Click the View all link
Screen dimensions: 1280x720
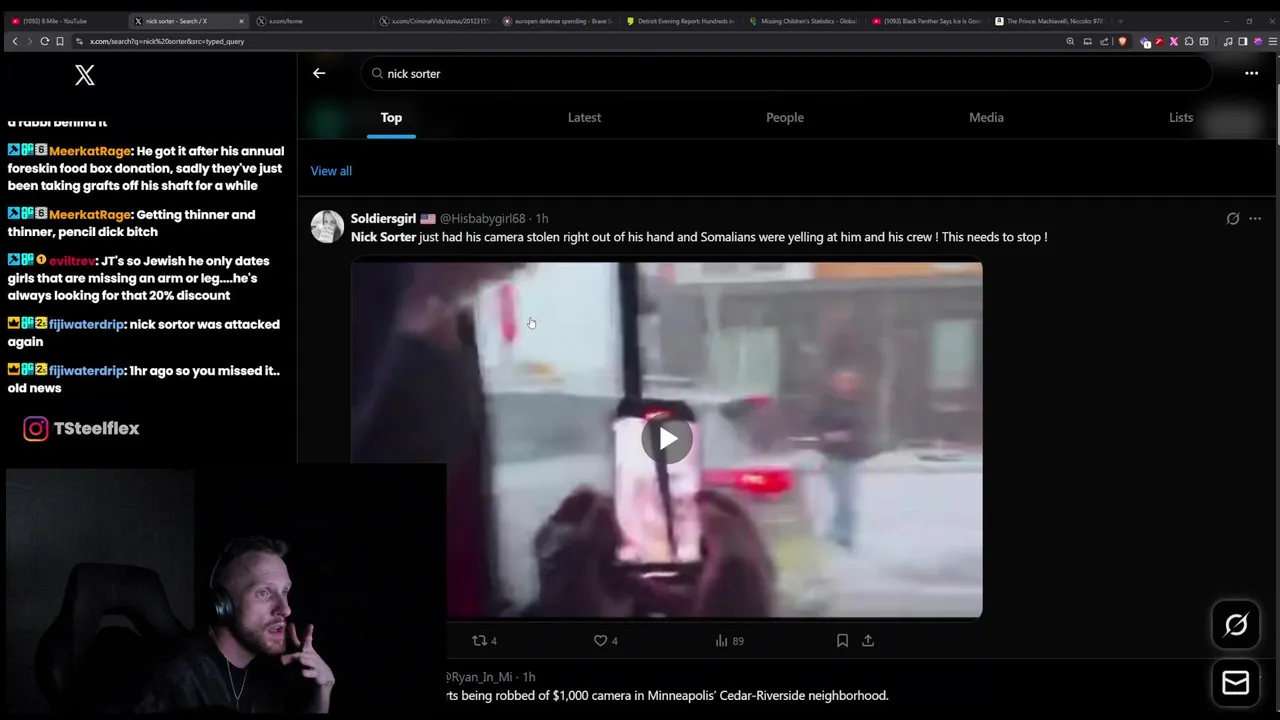coord(331,171)
